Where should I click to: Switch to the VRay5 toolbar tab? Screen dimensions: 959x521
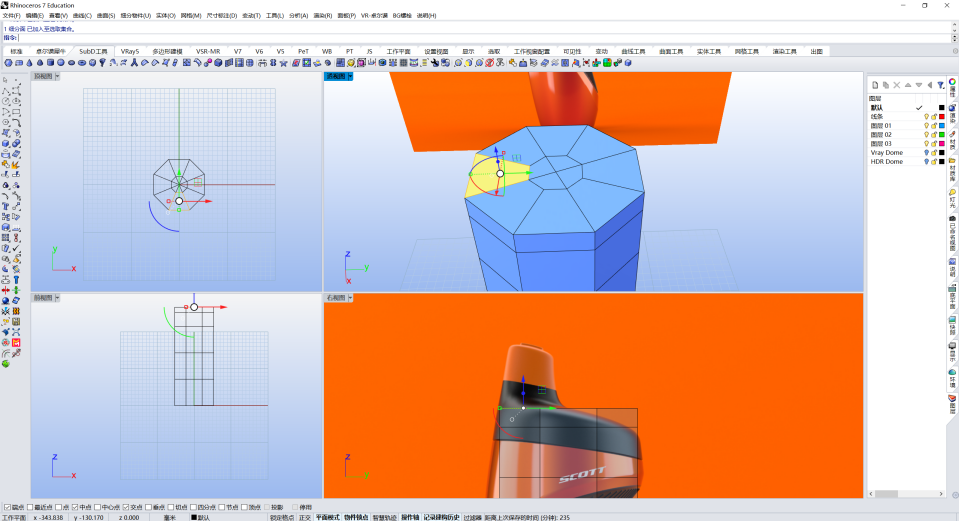130,51
